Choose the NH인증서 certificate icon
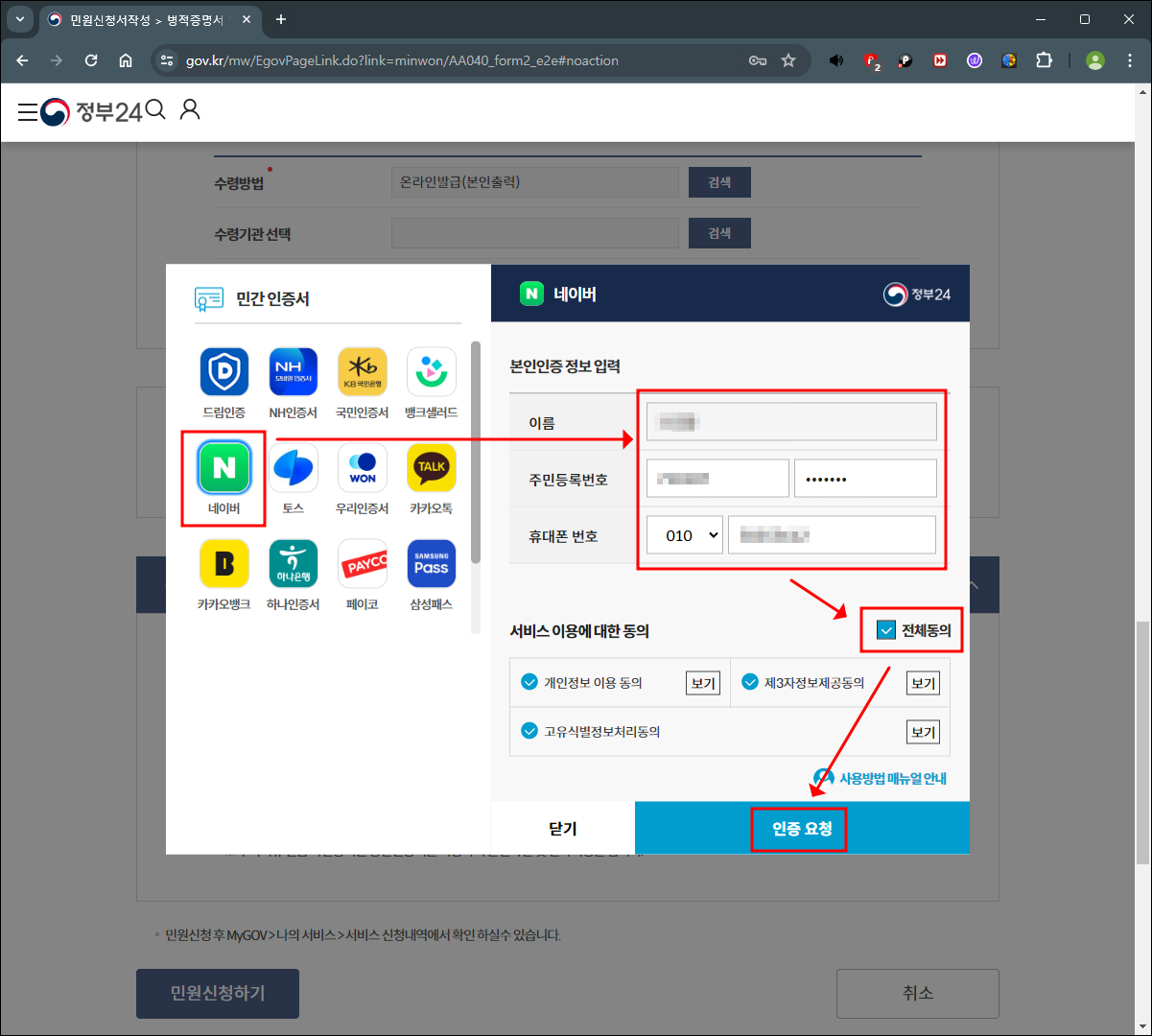The image size is (1152, 1036). pos(294,372)
